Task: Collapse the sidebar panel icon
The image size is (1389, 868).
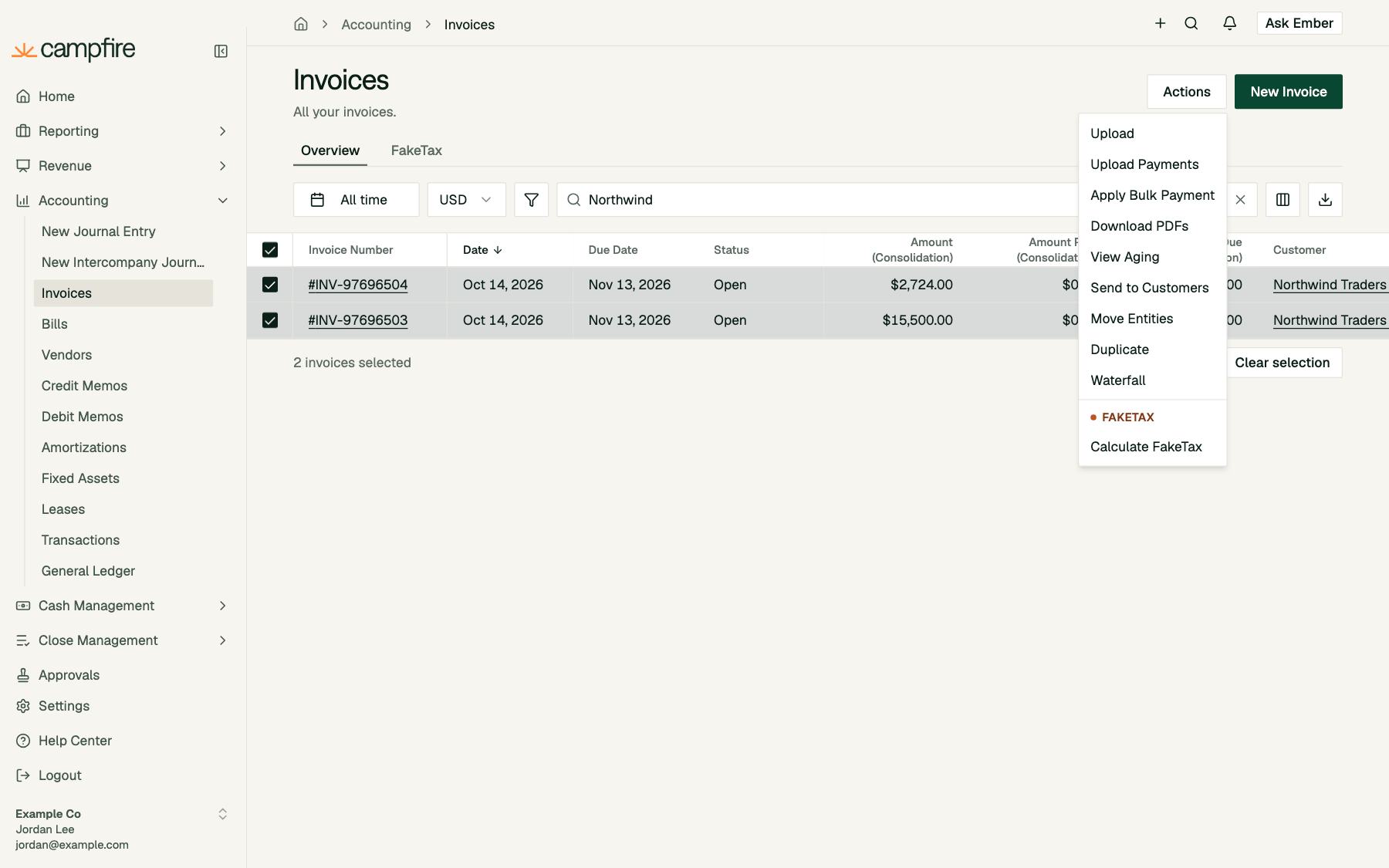Action: tap(221, 51)
